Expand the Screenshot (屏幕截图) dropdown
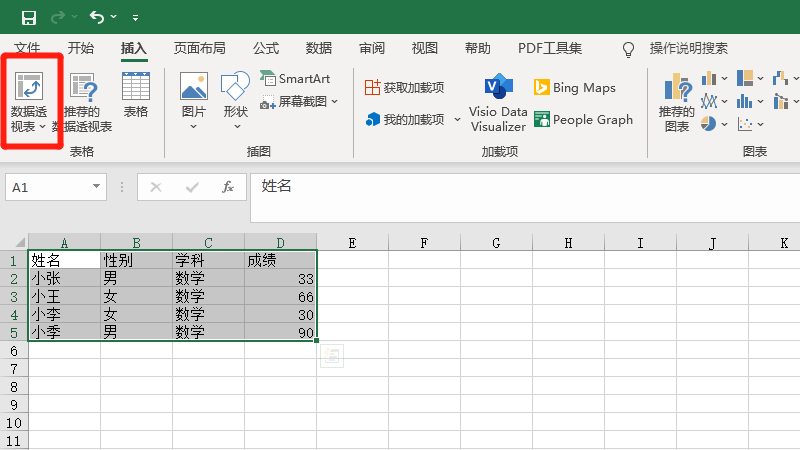 pos(335,102)
